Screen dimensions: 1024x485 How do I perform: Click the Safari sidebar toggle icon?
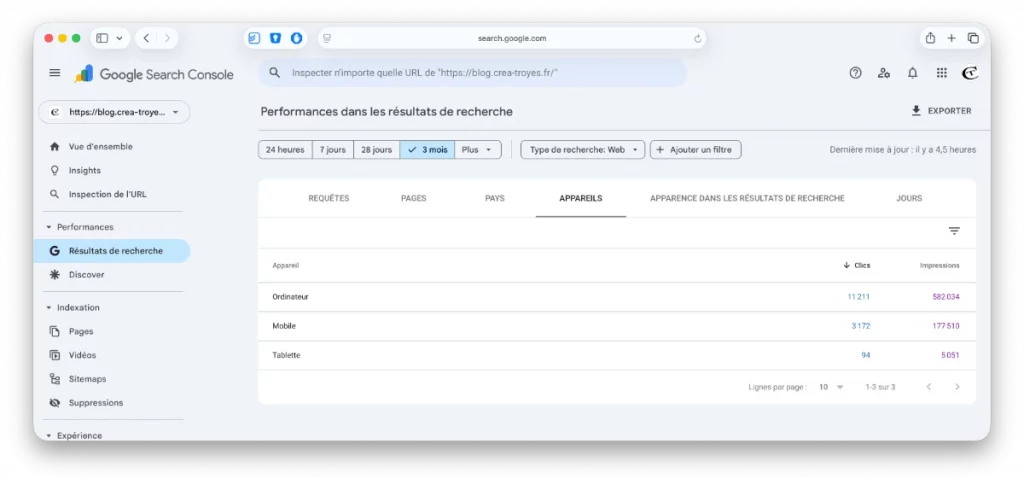[x=102, y=39]
